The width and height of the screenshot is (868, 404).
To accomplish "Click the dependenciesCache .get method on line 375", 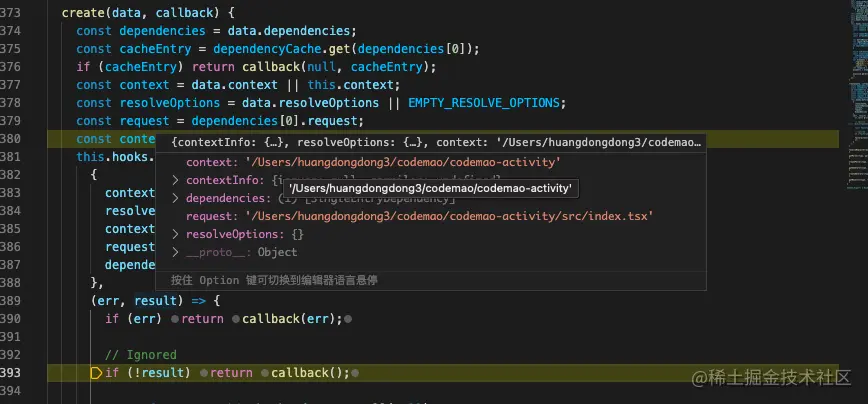I will pyautogui.click(x=339, y=49).
